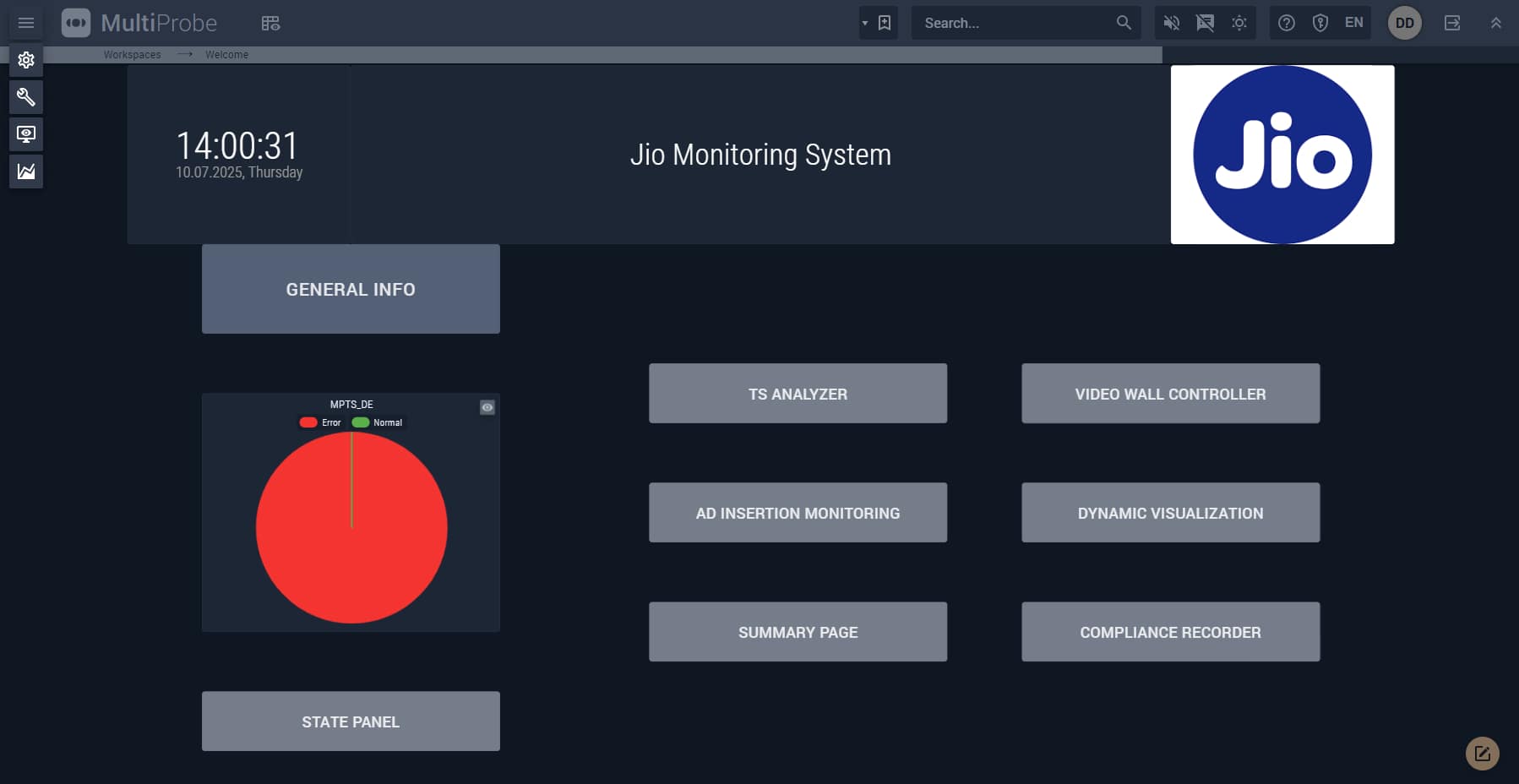Click the MPTS_DE chart title
This screenshot has width=1519, height=784.
click(351, 405)
